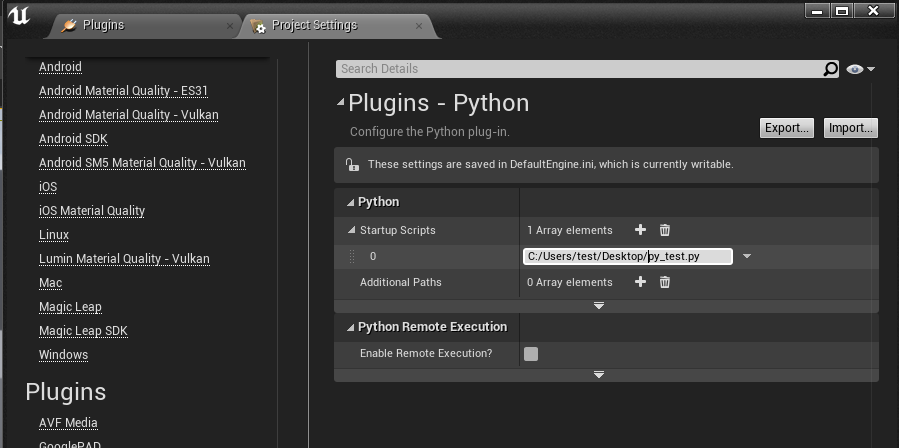Close the Plugins tab
The image size is (899, 448).
tap(229, 26)
